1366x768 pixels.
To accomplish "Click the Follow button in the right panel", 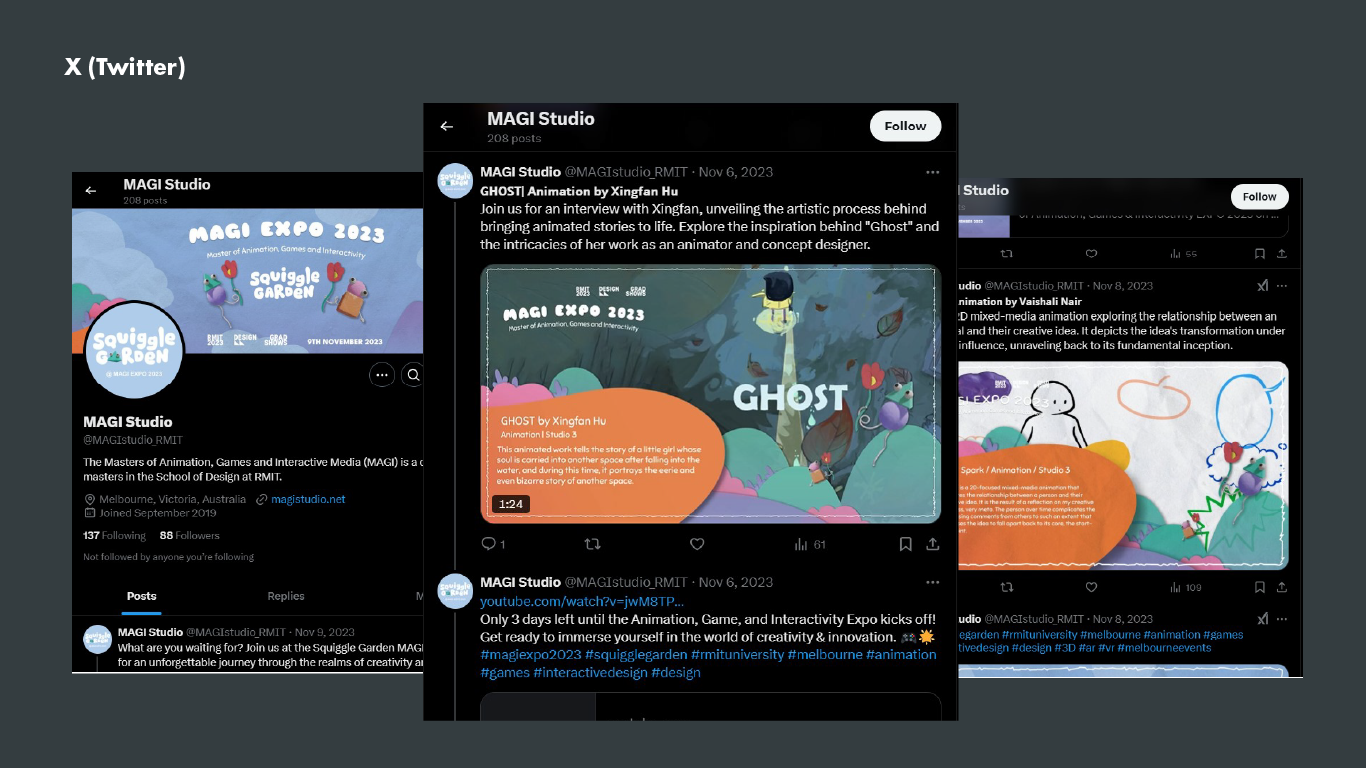I will [1259, 197].
